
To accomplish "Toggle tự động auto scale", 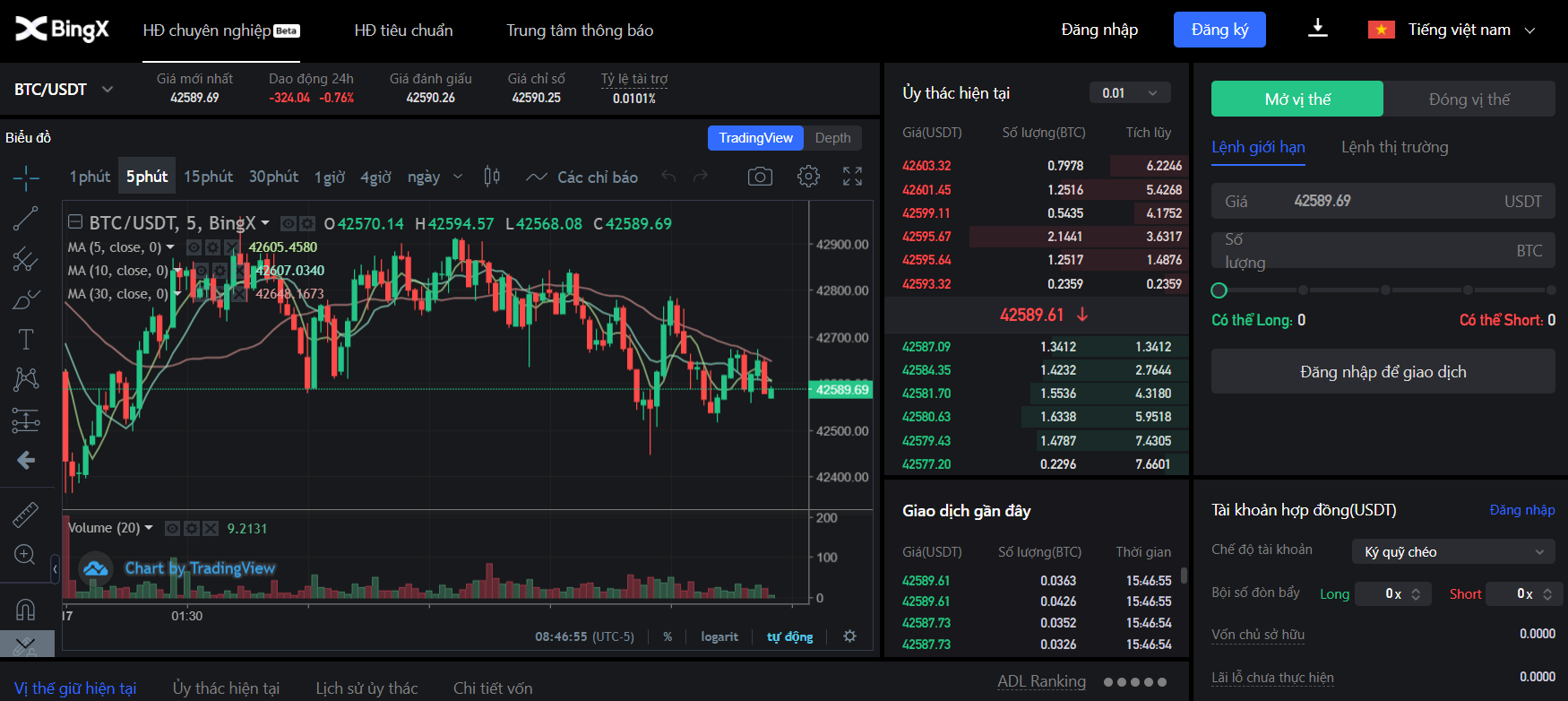I will tap(790, 636).
